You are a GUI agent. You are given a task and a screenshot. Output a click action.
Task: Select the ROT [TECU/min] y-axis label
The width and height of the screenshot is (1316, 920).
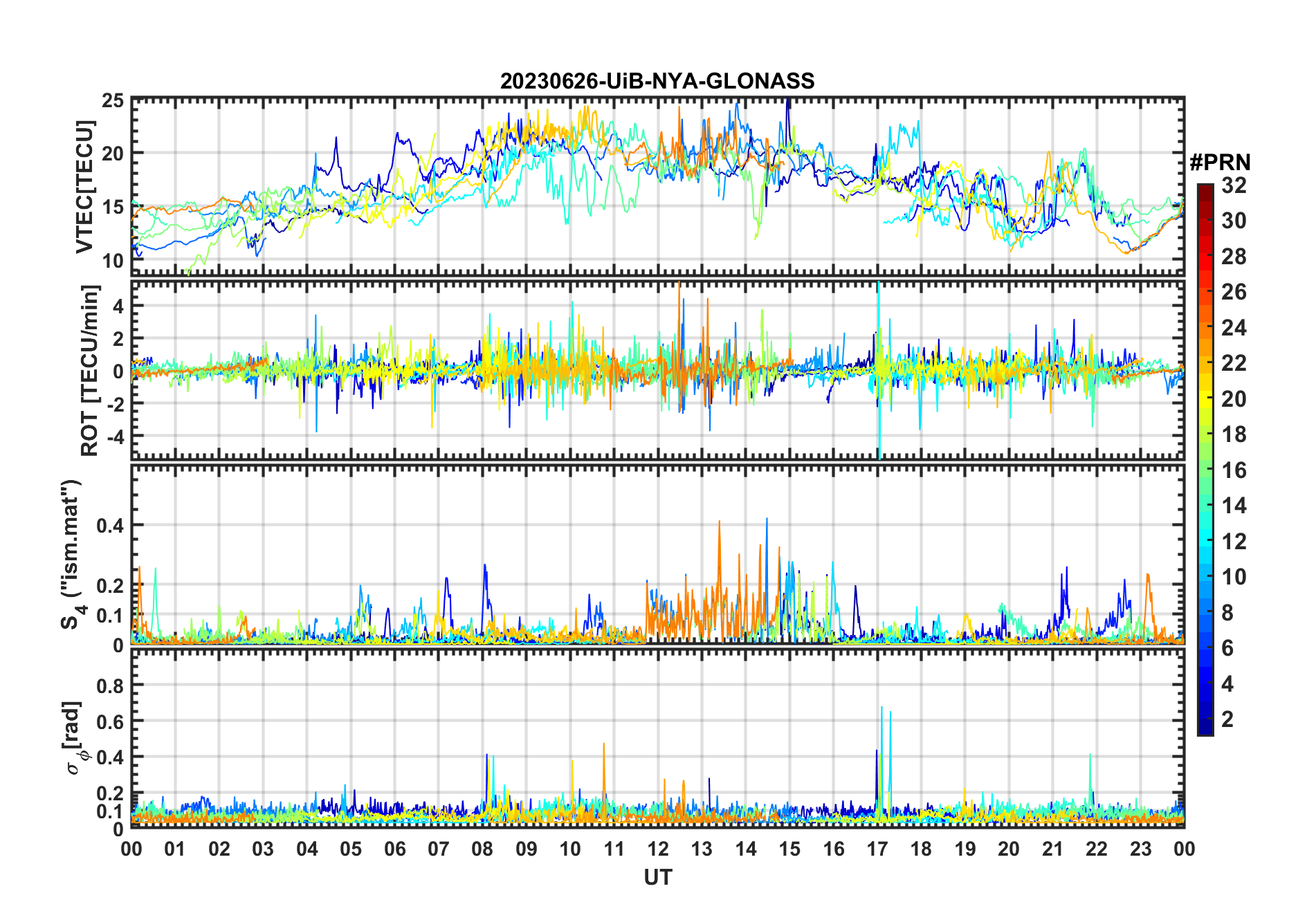click(x=90, y=370)
